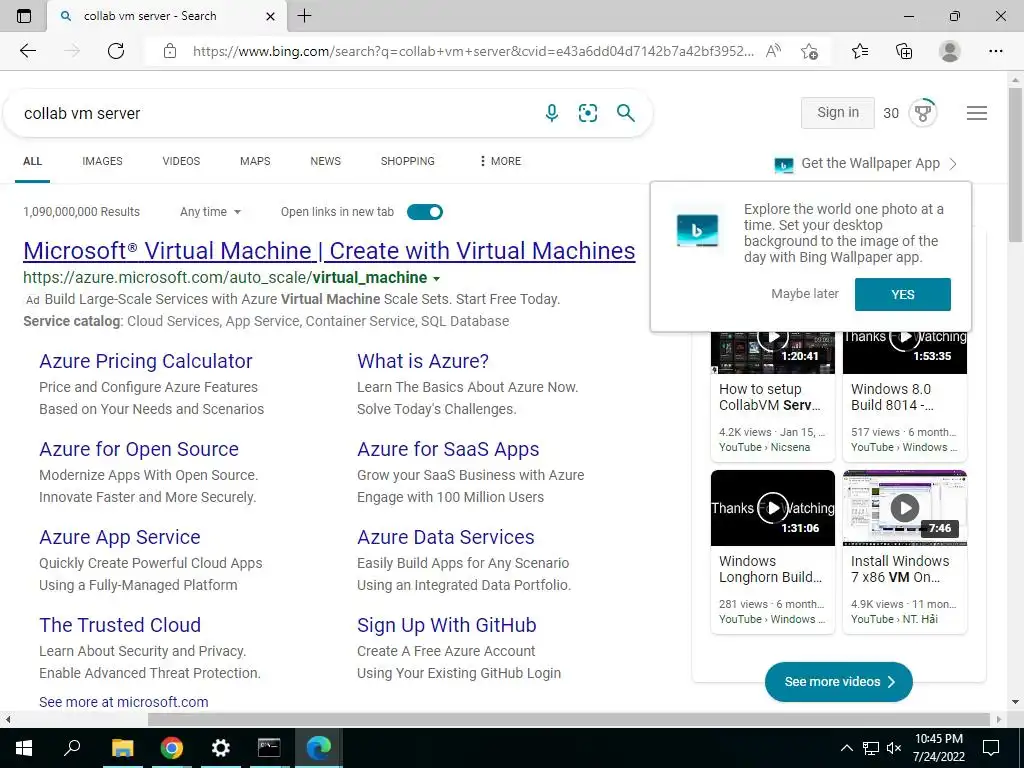
Task: Open the What is Azure? link
Action: pos(423,361)
